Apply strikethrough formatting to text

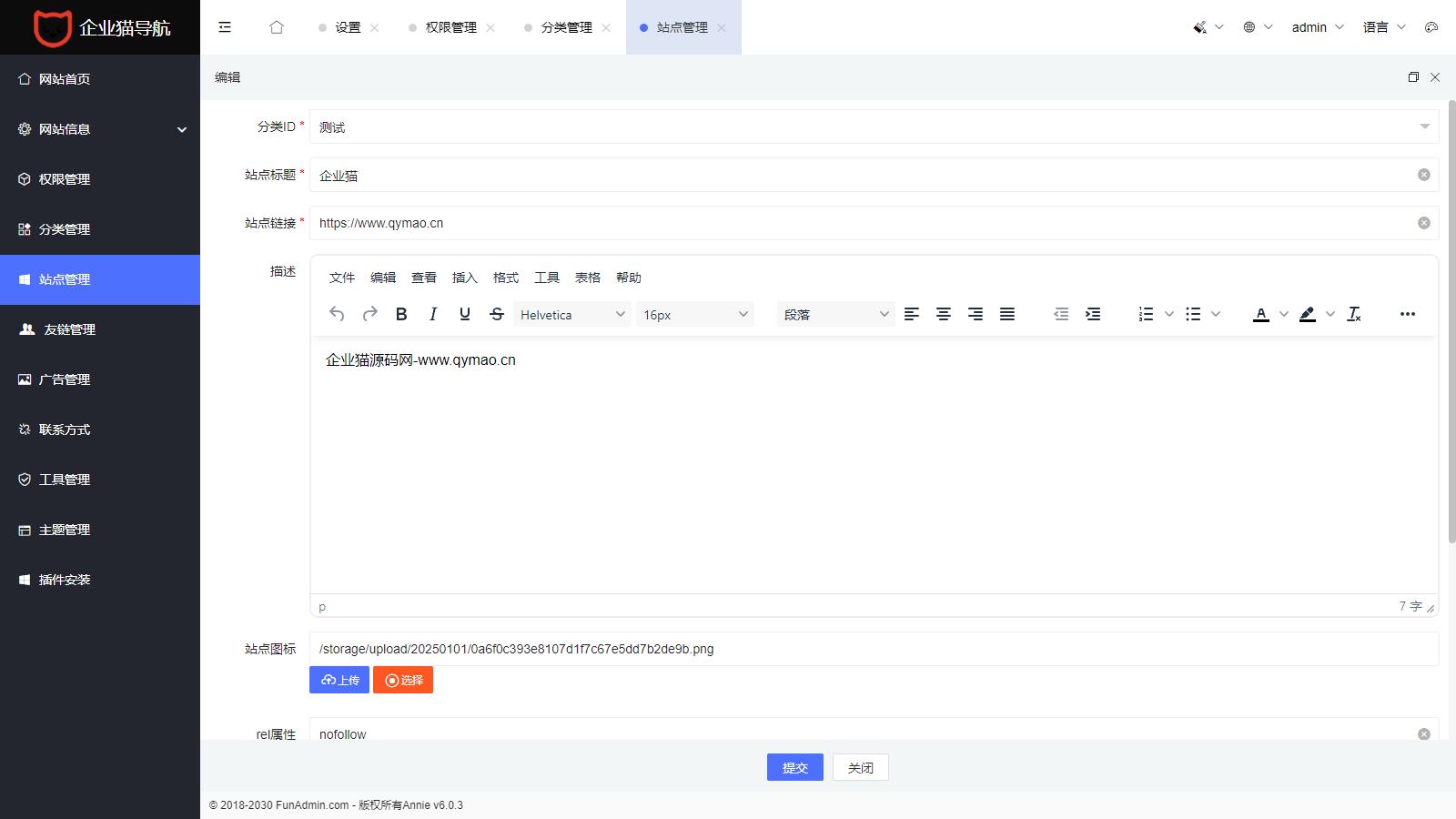(x=497, y=314)
